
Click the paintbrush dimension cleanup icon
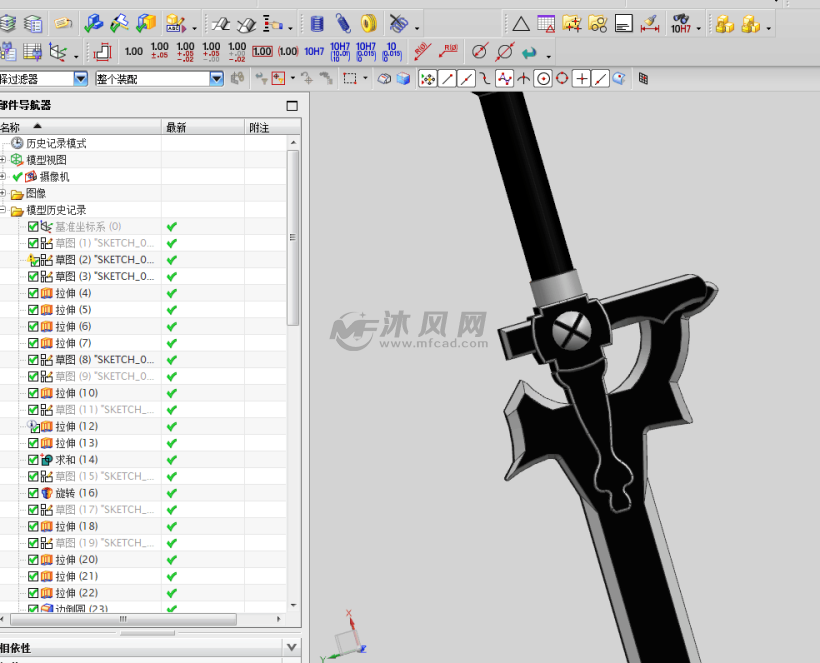[x=650, y=24]
